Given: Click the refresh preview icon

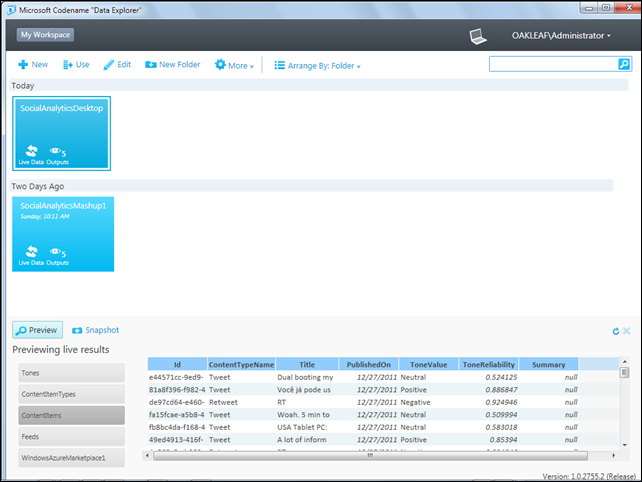Looking at the screenshot, I should click(x=616, y=330).
